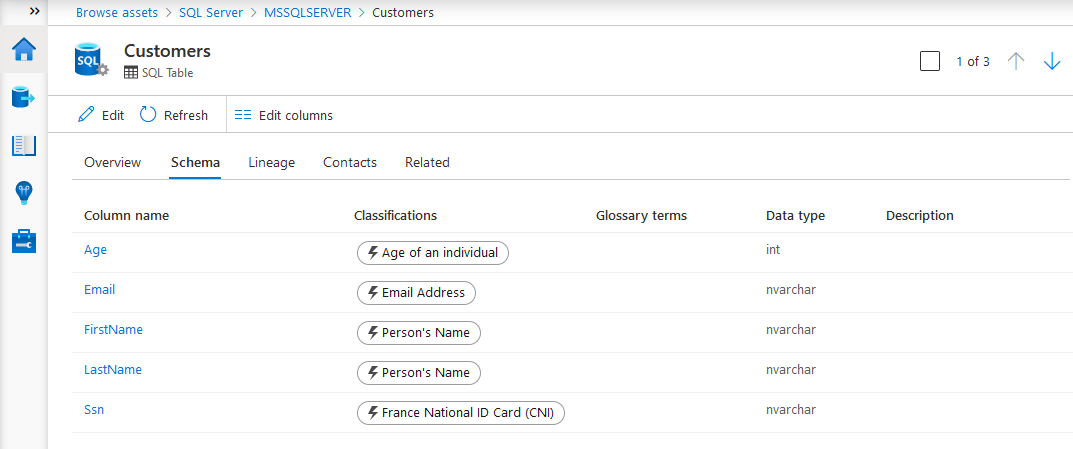Expand the left navigation sidebar
Screen dimensions: 1073x449
(x=34, y=11)
